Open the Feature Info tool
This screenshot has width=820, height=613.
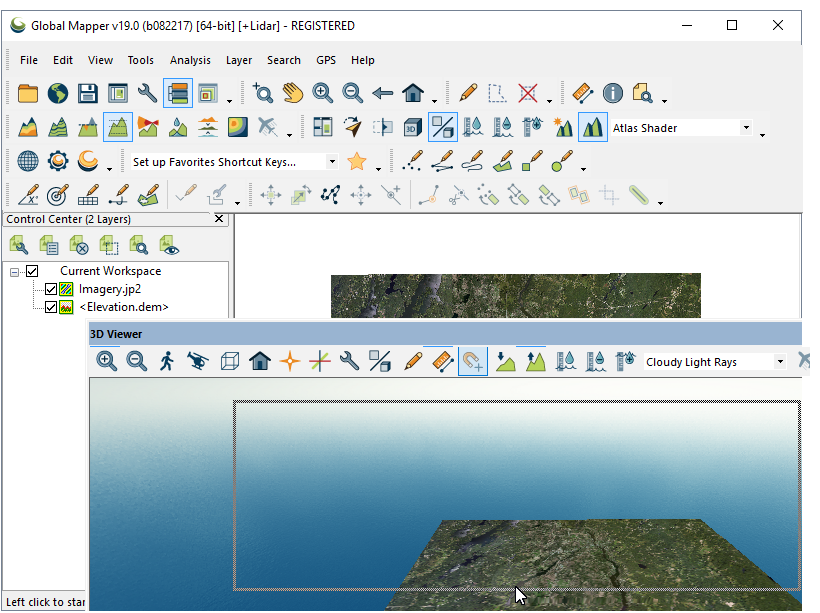point(613,94)
